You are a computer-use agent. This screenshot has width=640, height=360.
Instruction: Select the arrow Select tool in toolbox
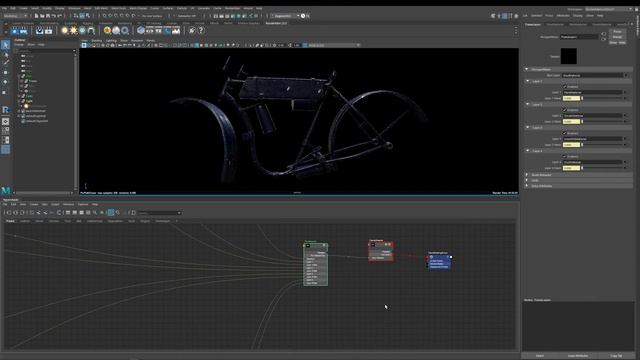coord(5,45)
